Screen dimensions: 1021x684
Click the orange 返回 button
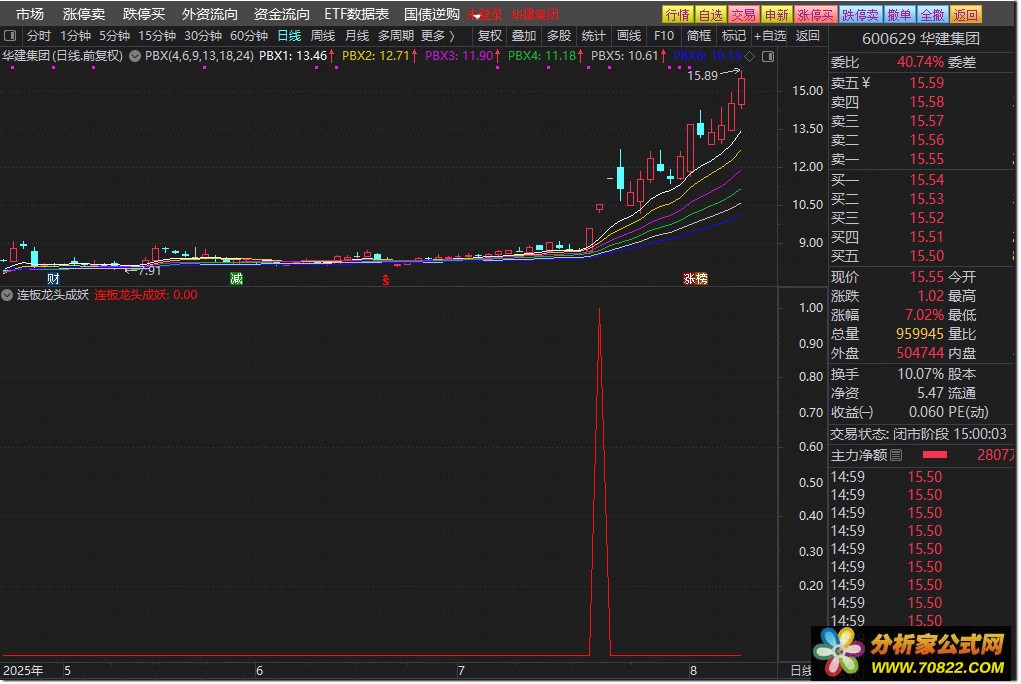pyautogui.click(x=966, y=14)
